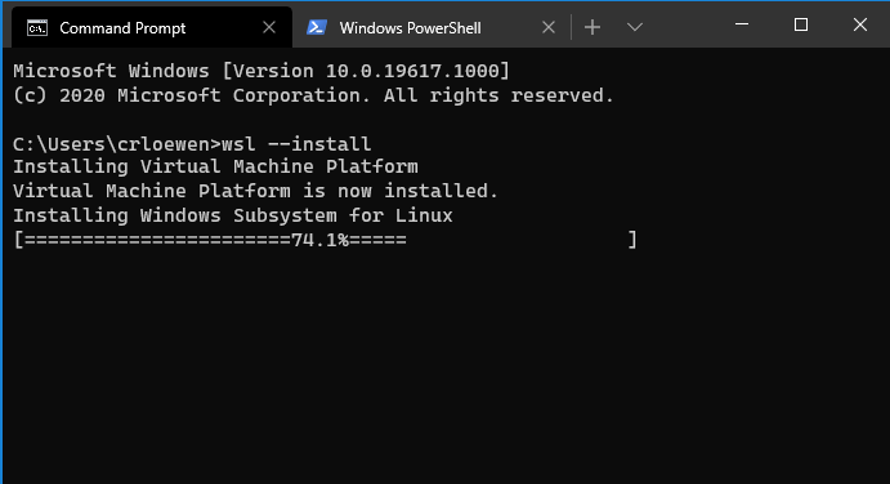
Task: Switch to the Command Prompt tab
Action: 122,28
